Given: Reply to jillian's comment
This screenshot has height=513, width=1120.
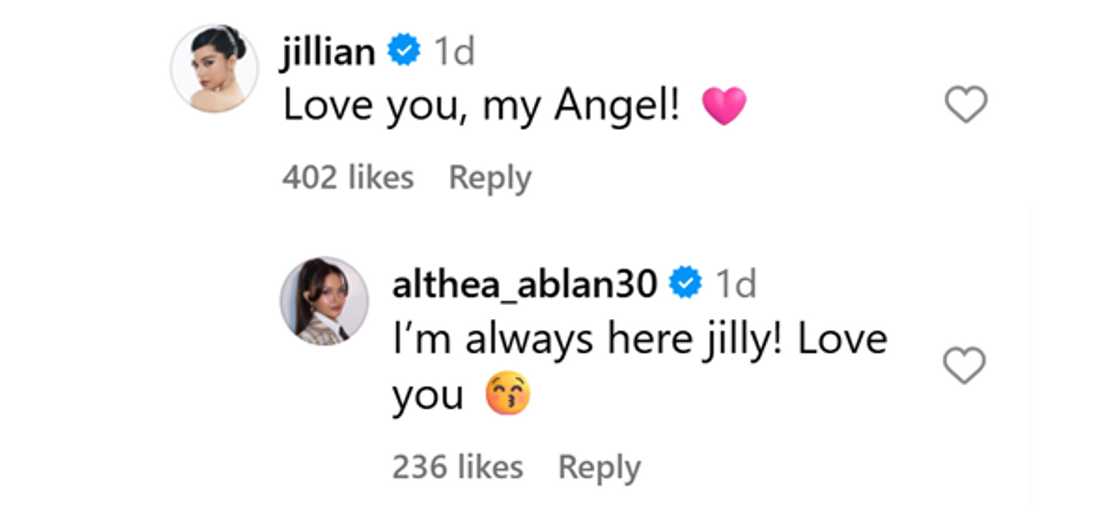Looking at the screenshot, I should [490, 177].
